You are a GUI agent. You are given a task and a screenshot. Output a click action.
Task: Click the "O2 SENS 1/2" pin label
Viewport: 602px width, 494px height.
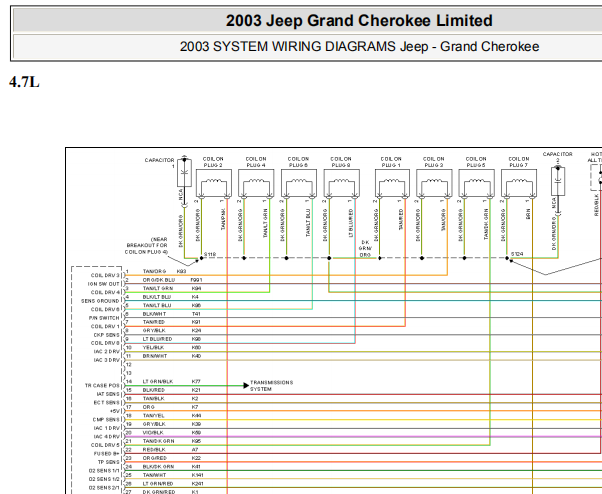pos(104,479)
